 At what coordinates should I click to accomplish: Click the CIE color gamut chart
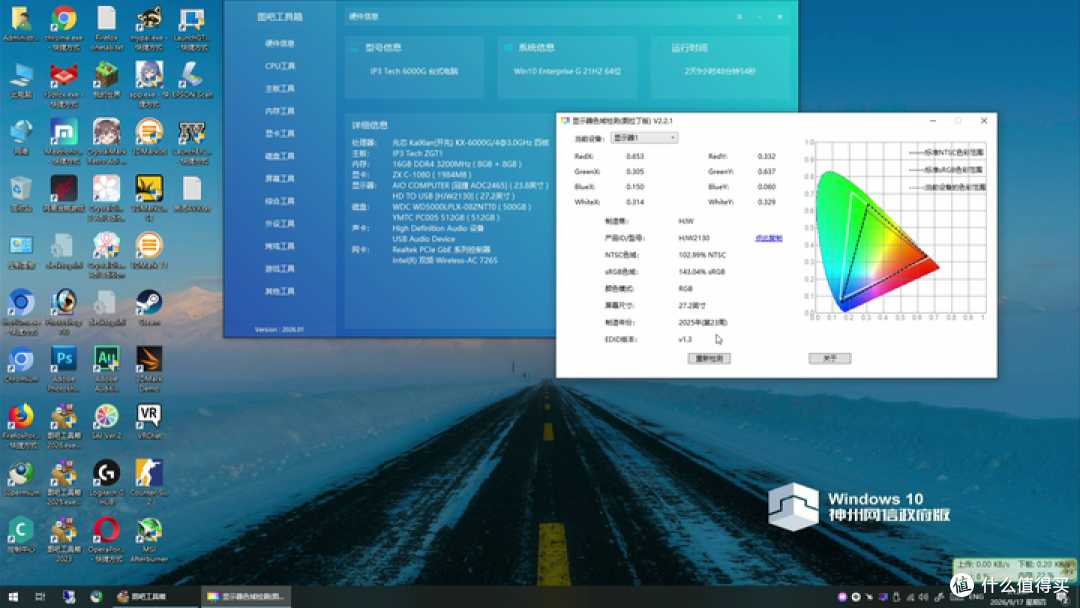point(895,229)
